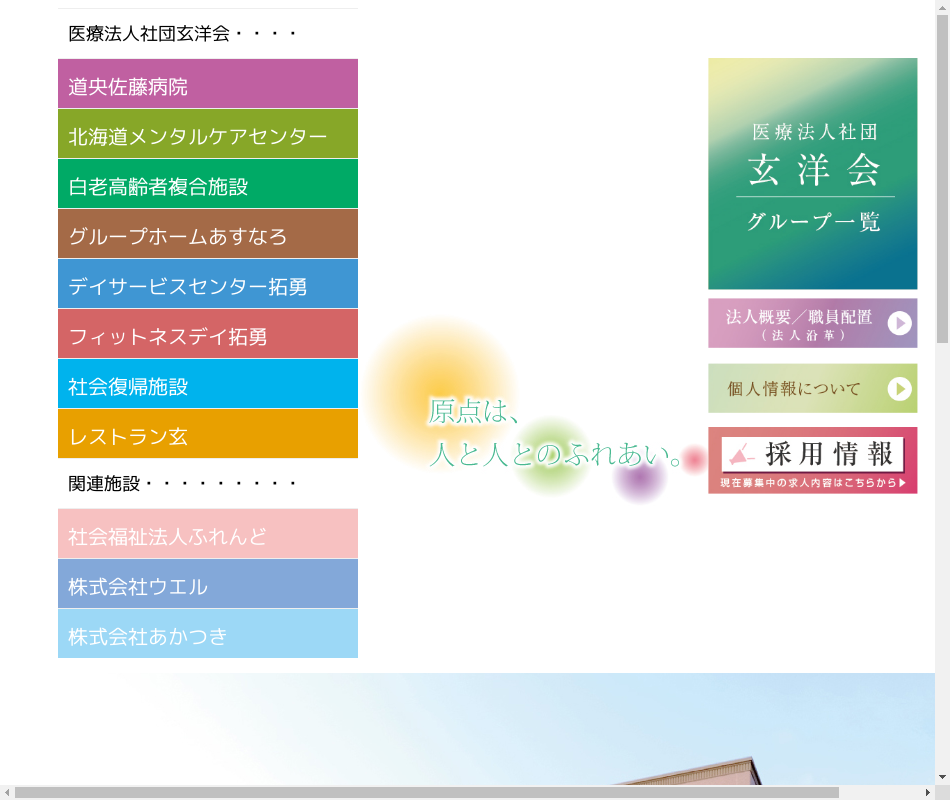Open グループホームあすなろ link

coord(208,234)
